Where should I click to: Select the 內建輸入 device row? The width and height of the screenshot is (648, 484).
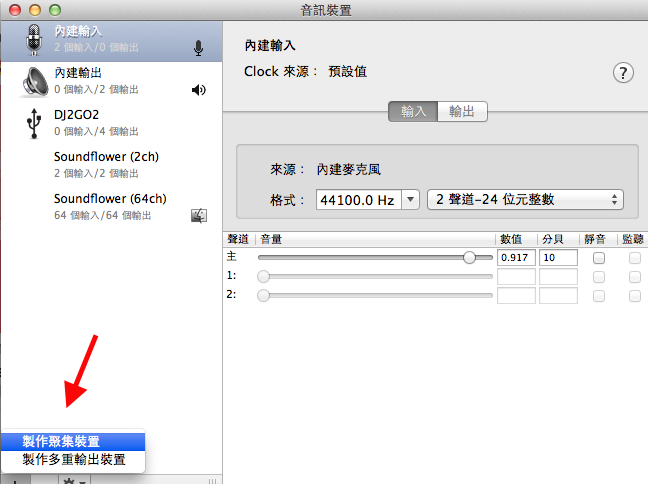tap(112, 41)
